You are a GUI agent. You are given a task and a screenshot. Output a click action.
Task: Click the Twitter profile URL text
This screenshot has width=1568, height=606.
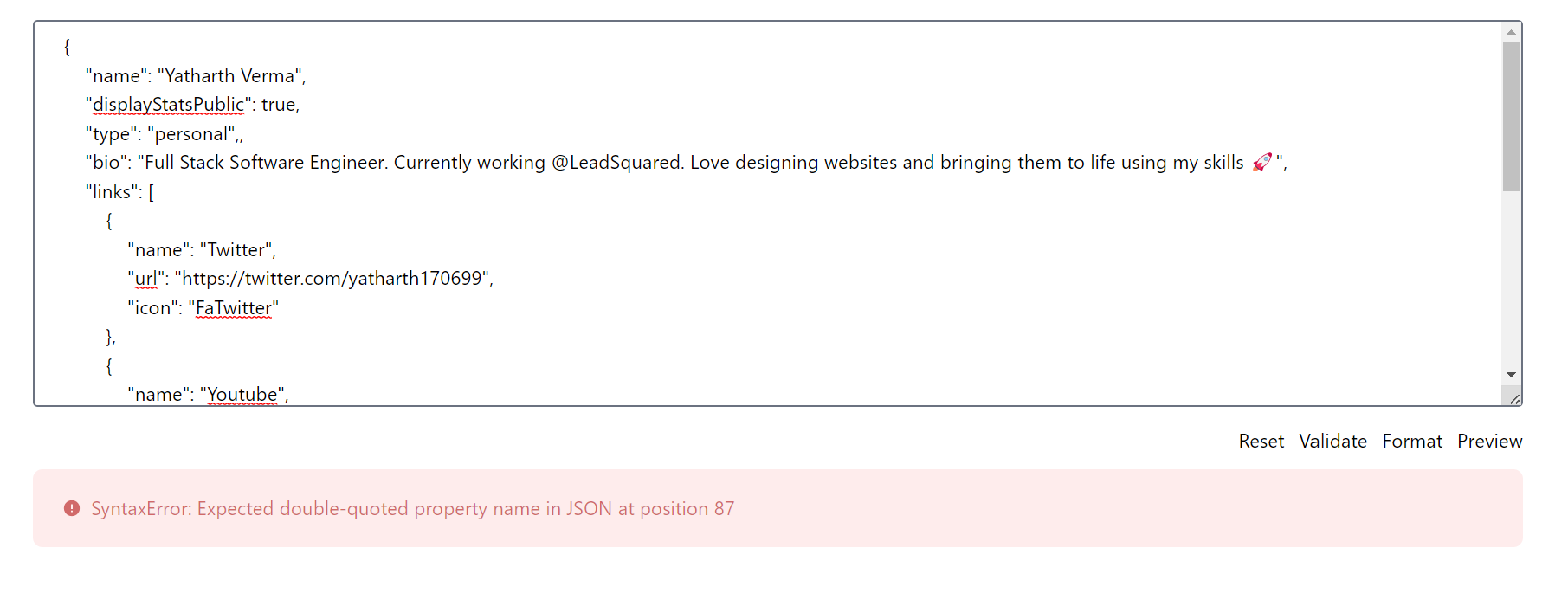[x=332, y=279]
